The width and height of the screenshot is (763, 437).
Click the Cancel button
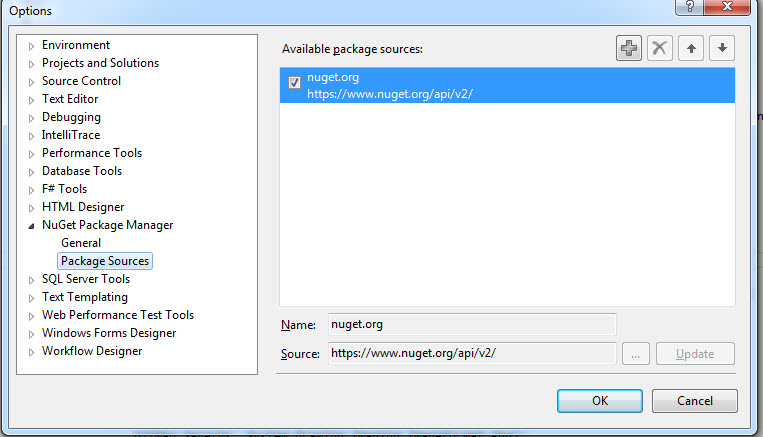point(695,401)
